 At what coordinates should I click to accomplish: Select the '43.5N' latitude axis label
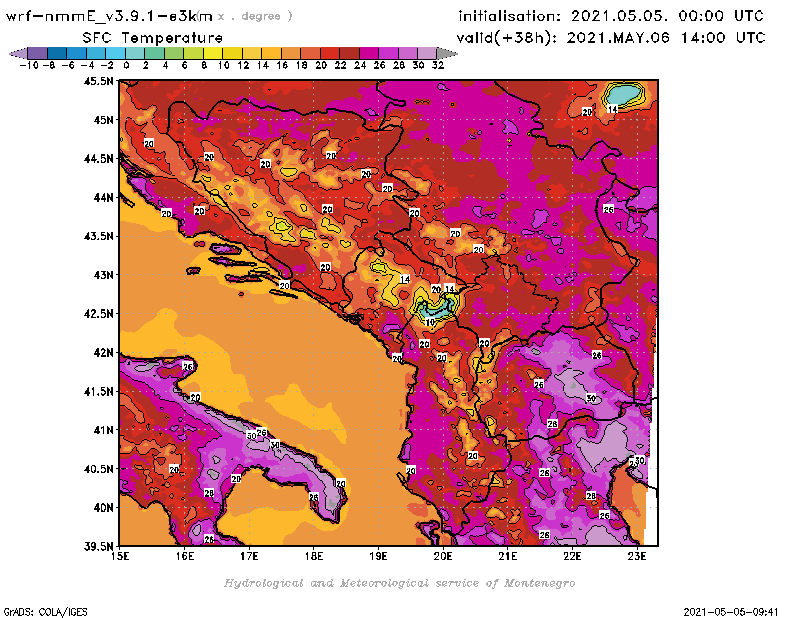[98, 236]
